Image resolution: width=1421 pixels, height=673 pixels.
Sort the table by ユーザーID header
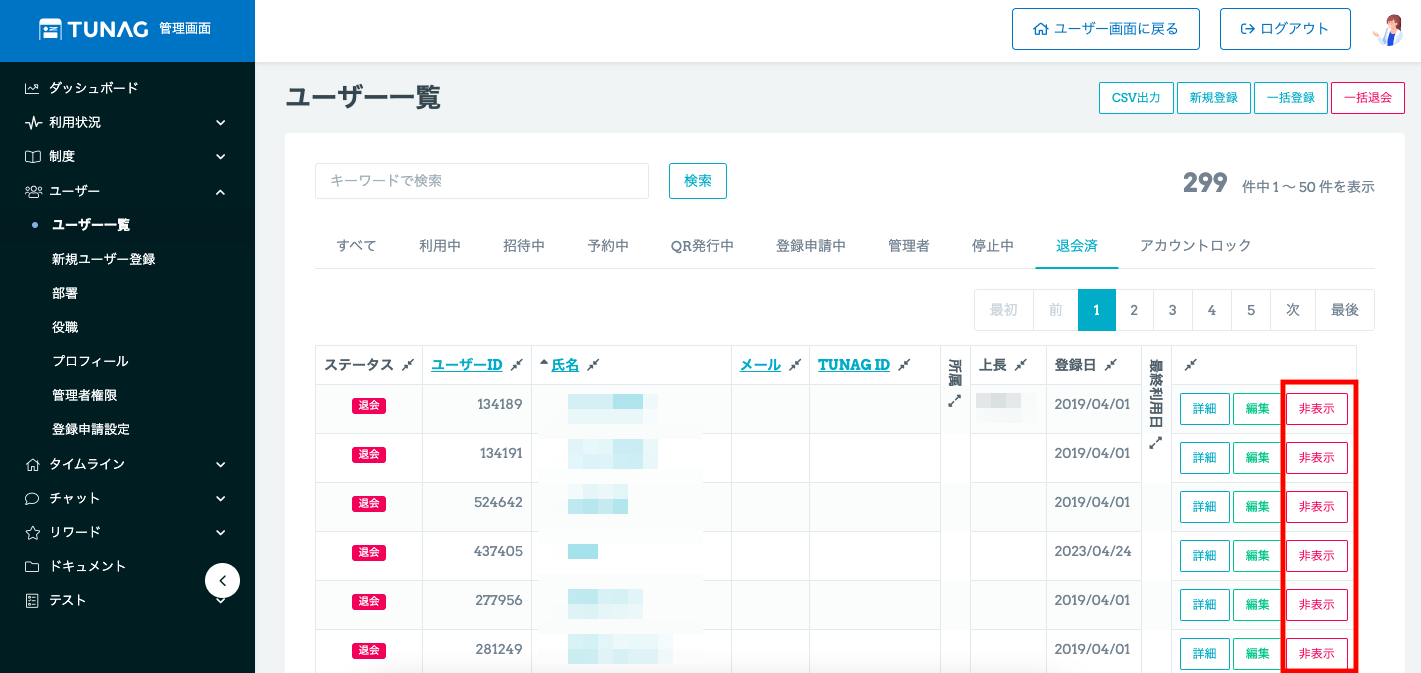(x=467, y=365)
